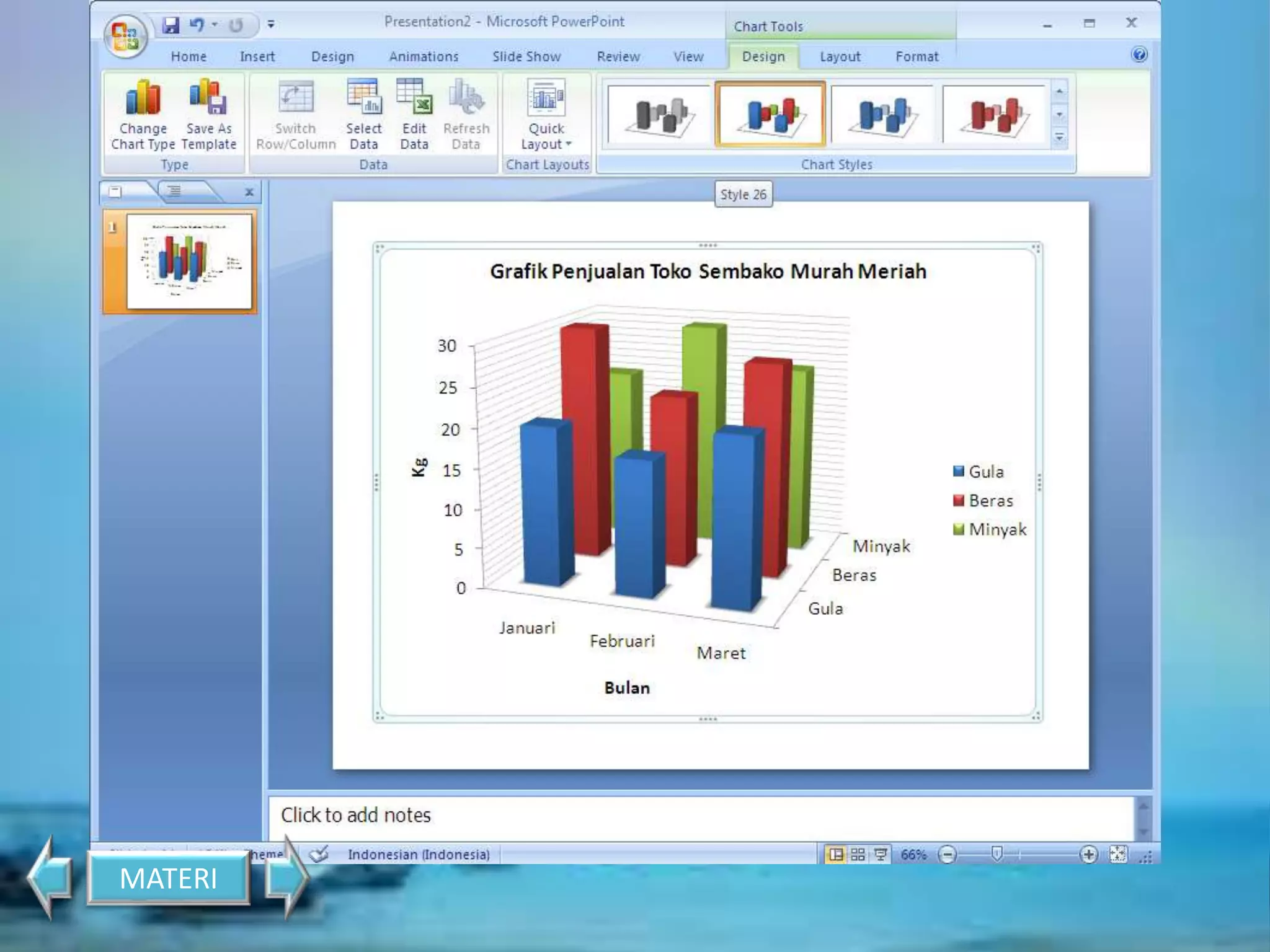The image size is (1270, 952).
Task: Switch to the Animations ribbon tab
Action: (x=424, y=56)
